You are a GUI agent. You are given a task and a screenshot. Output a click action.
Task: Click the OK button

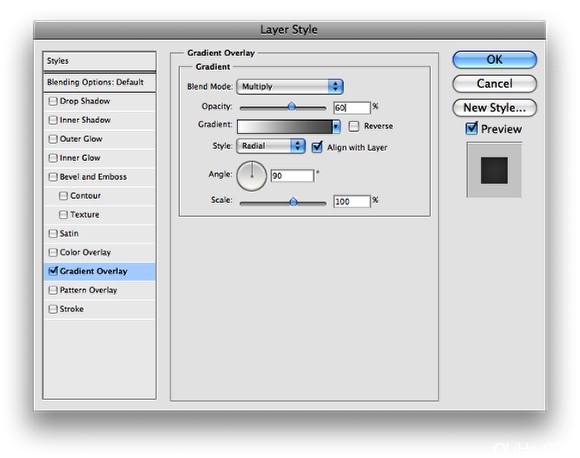coord(494,60)
